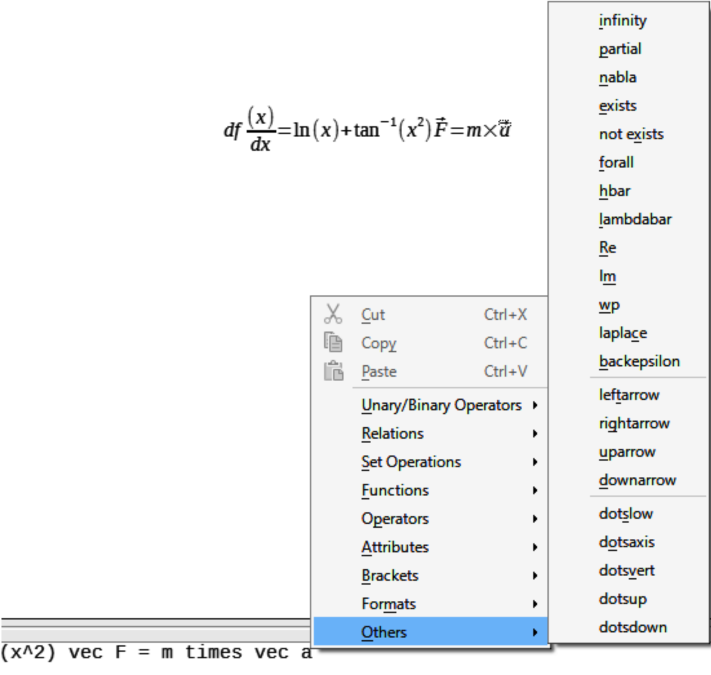Expand the Unary/Binary Operators submenu
711x675 pixels.
pyautogui.click(x=440, y=405)
